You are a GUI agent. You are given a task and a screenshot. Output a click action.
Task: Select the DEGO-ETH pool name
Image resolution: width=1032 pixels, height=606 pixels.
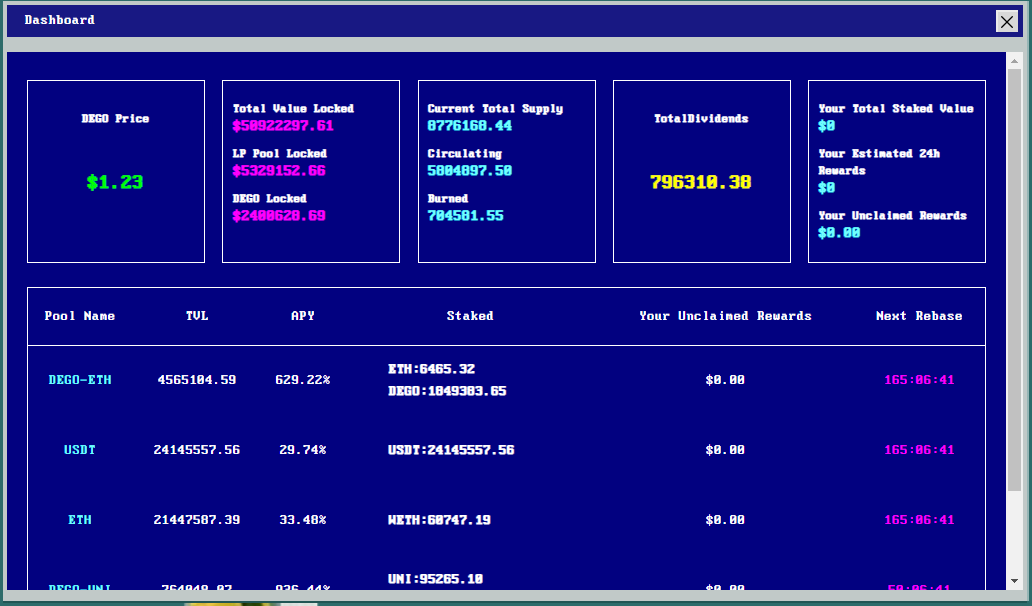80,380
